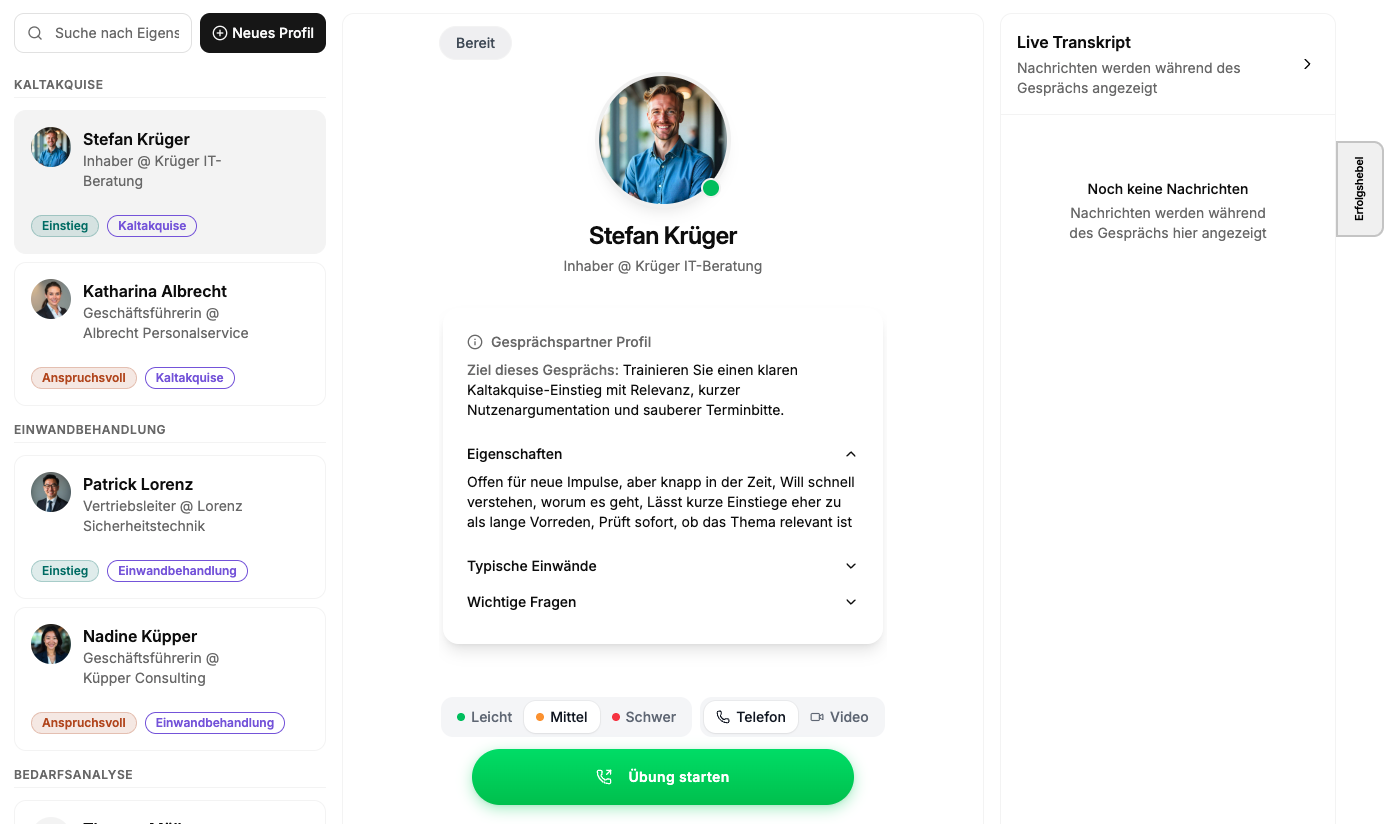1397x824 pixels.
Task: Click the green online status dot
Action: coord(711,188)
